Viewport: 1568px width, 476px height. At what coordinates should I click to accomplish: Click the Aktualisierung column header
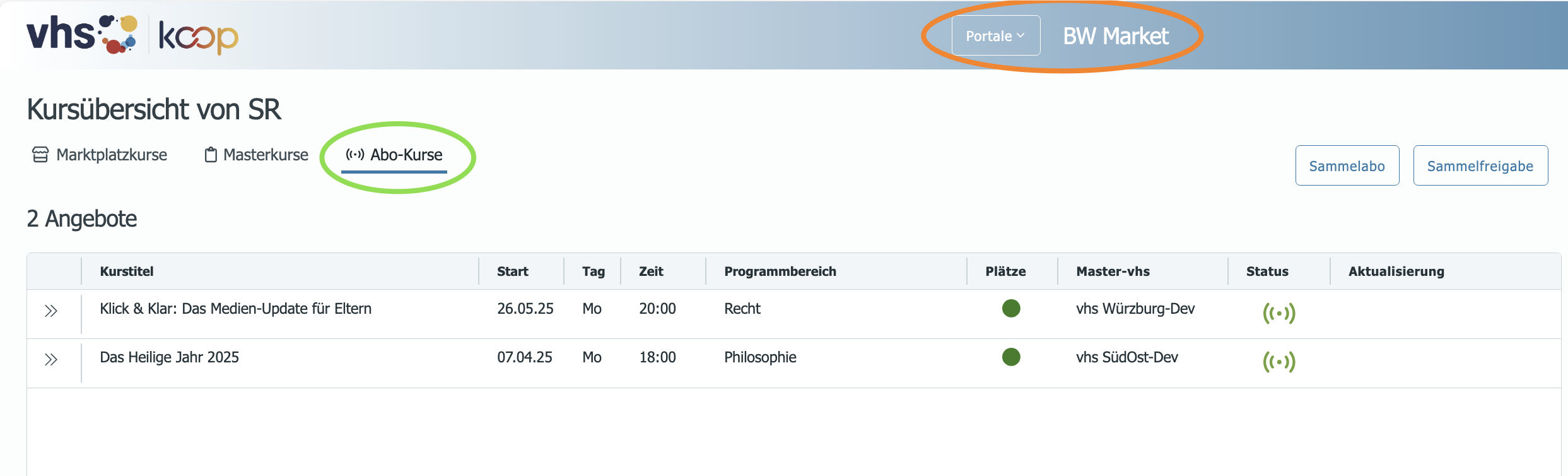coord(1396,271)
